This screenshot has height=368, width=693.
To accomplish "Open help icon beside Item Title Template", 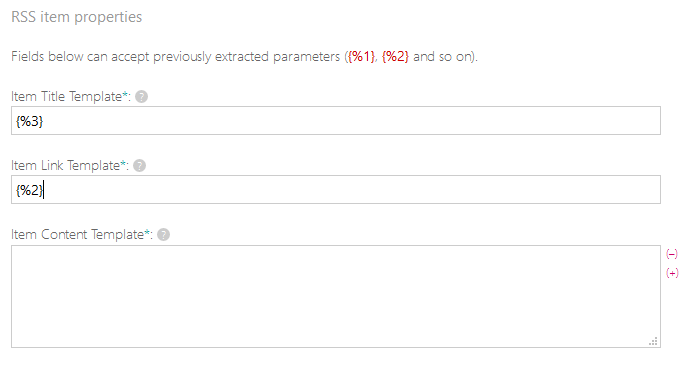I will [141, 96].
